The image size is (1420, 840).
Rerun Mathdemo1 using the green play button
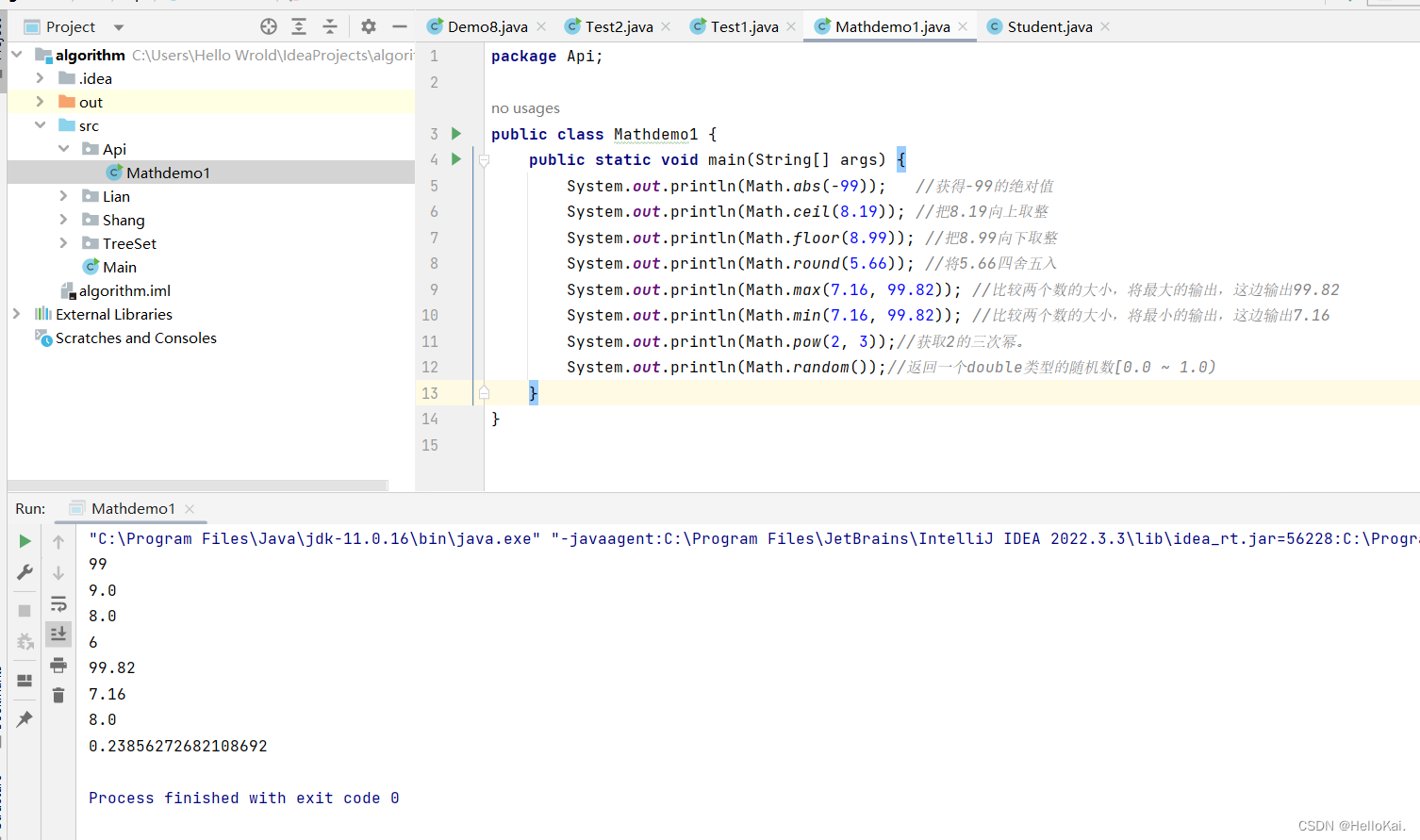point(25,541)
